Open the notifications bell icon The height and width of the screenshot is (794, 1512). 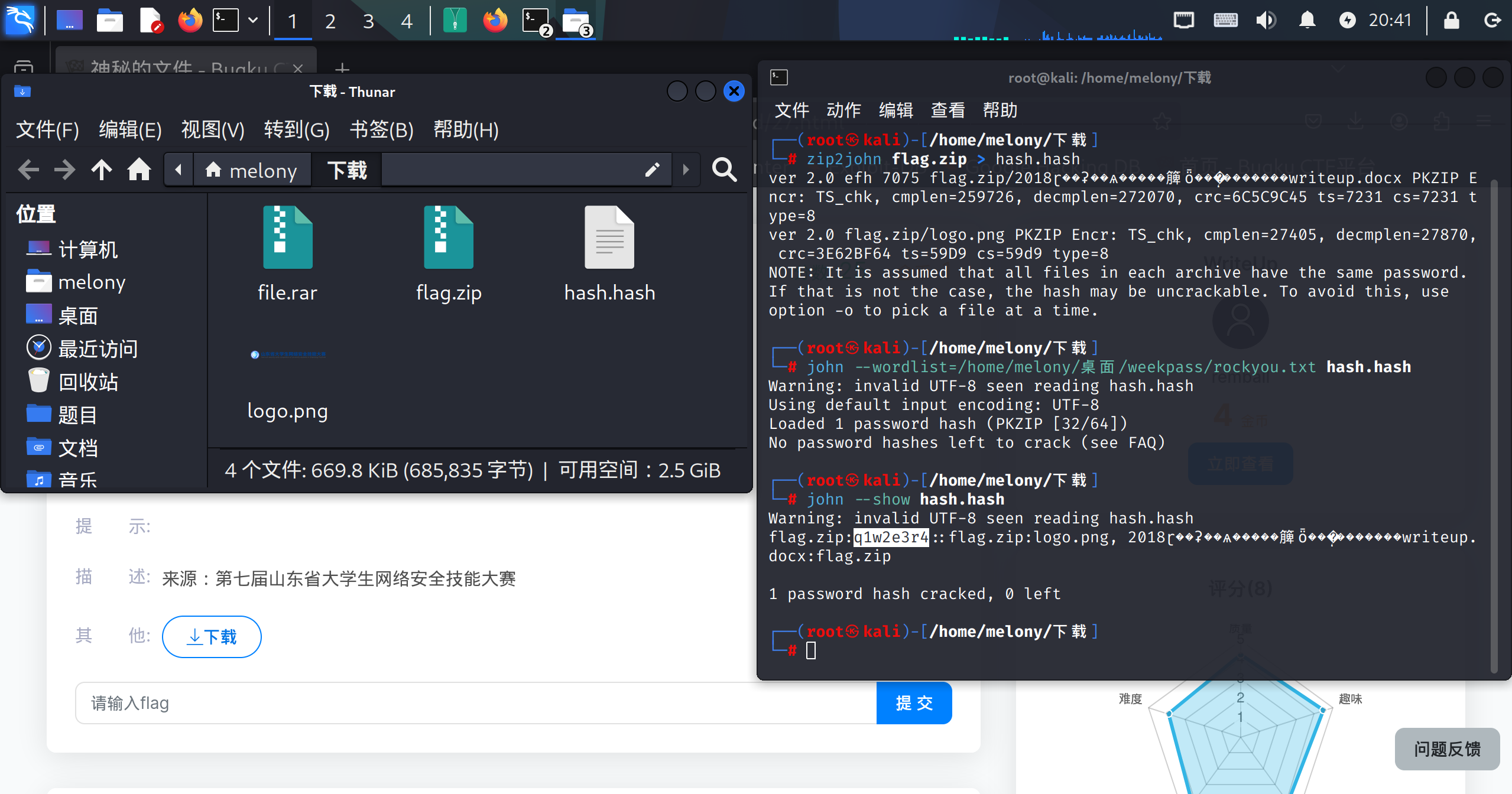tap(1307, 20)
